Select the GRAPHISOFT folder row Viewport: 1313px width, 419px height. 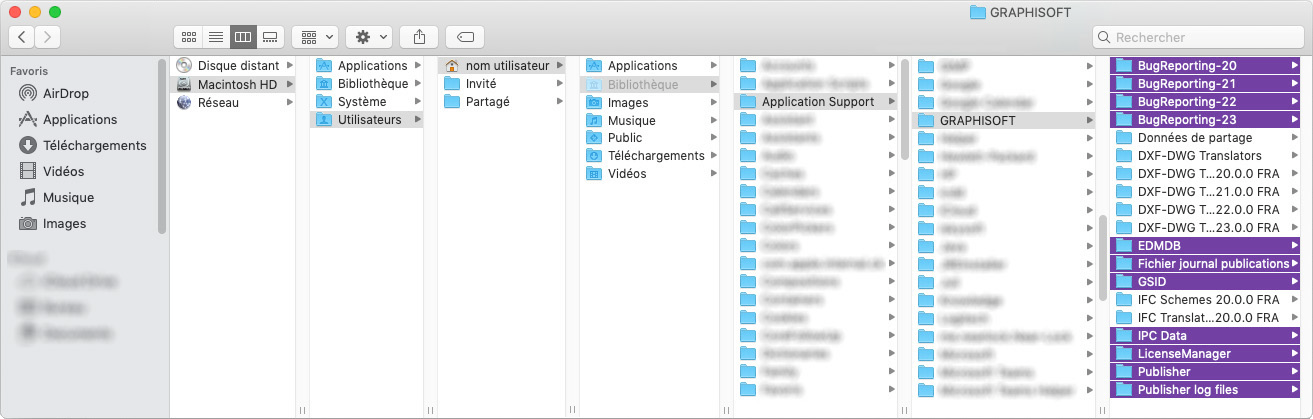(1002, 120)
